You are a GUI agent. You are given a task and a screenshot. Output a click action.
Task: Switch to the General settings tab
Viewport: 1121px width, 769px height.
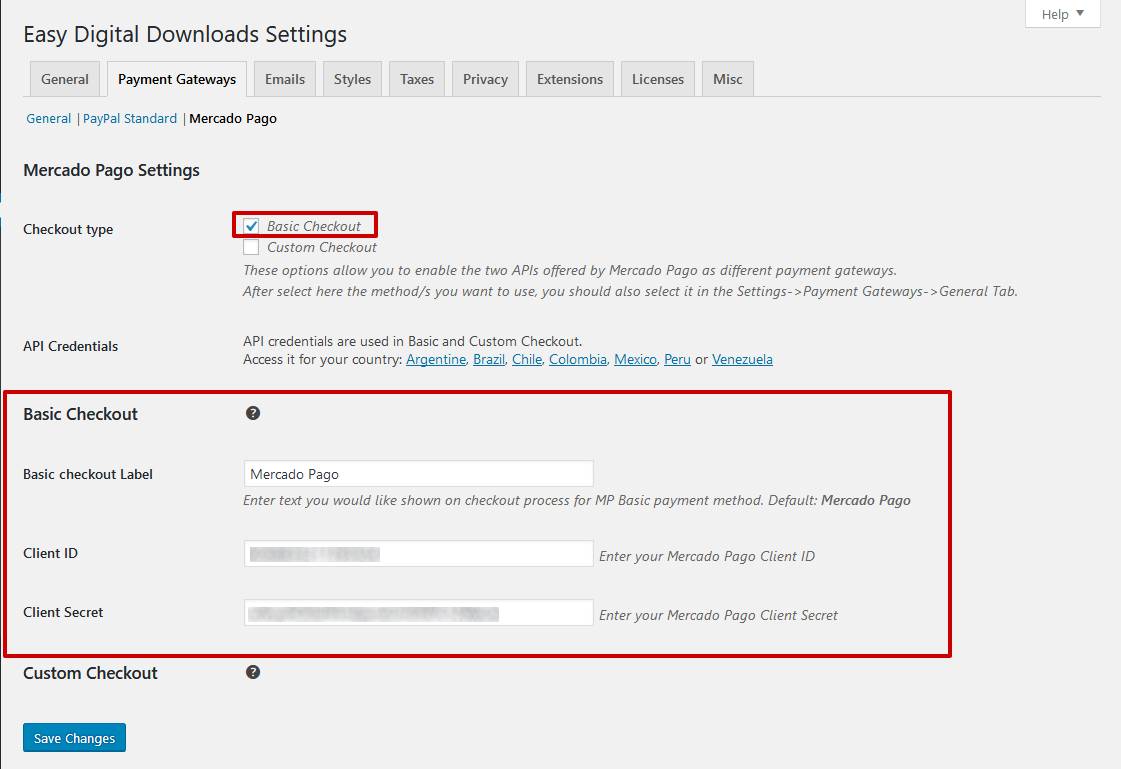(x=65, y=79)
